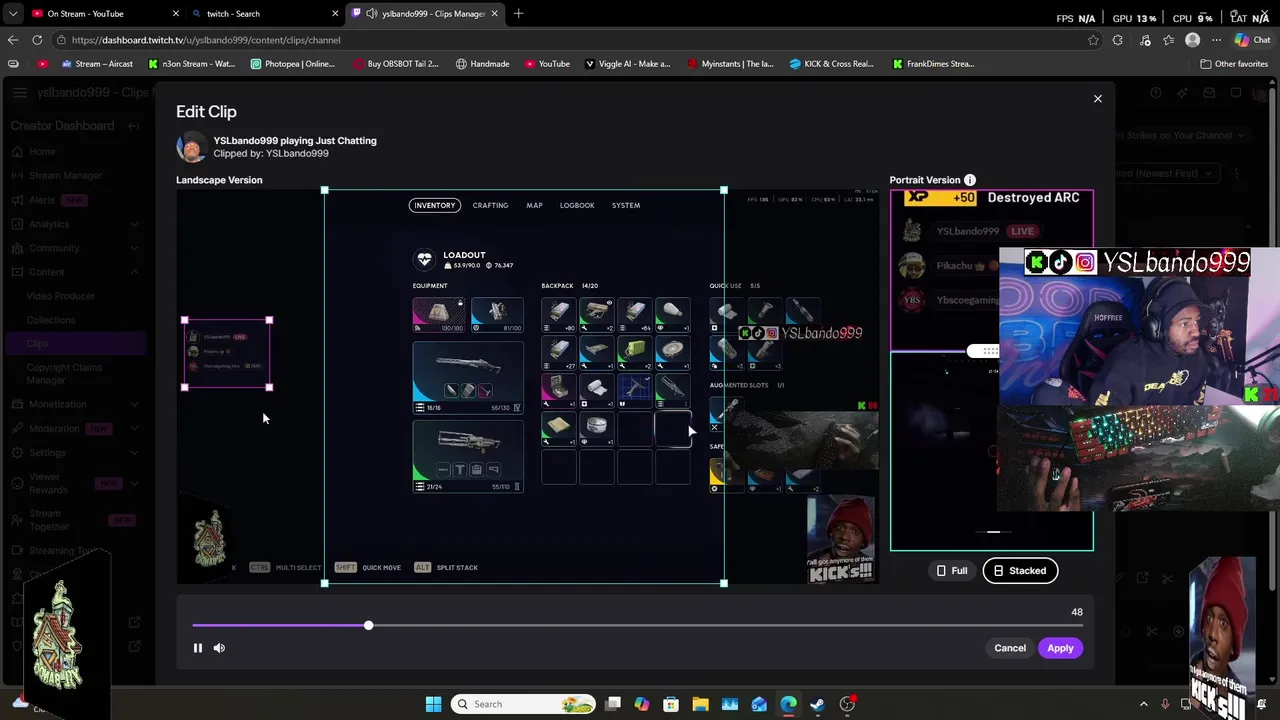1280x720 pixels.
Task: Open the Handmade bookmark
Action: click(x=483, y=64)
